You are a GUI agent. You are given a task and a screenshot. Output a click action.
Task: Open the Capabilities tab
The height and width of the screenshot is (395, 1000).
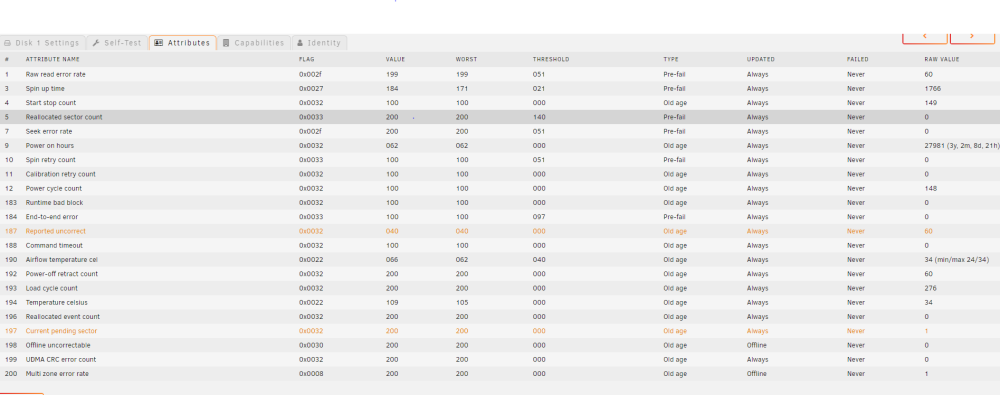pyautogui.click(x=254, y=43)
